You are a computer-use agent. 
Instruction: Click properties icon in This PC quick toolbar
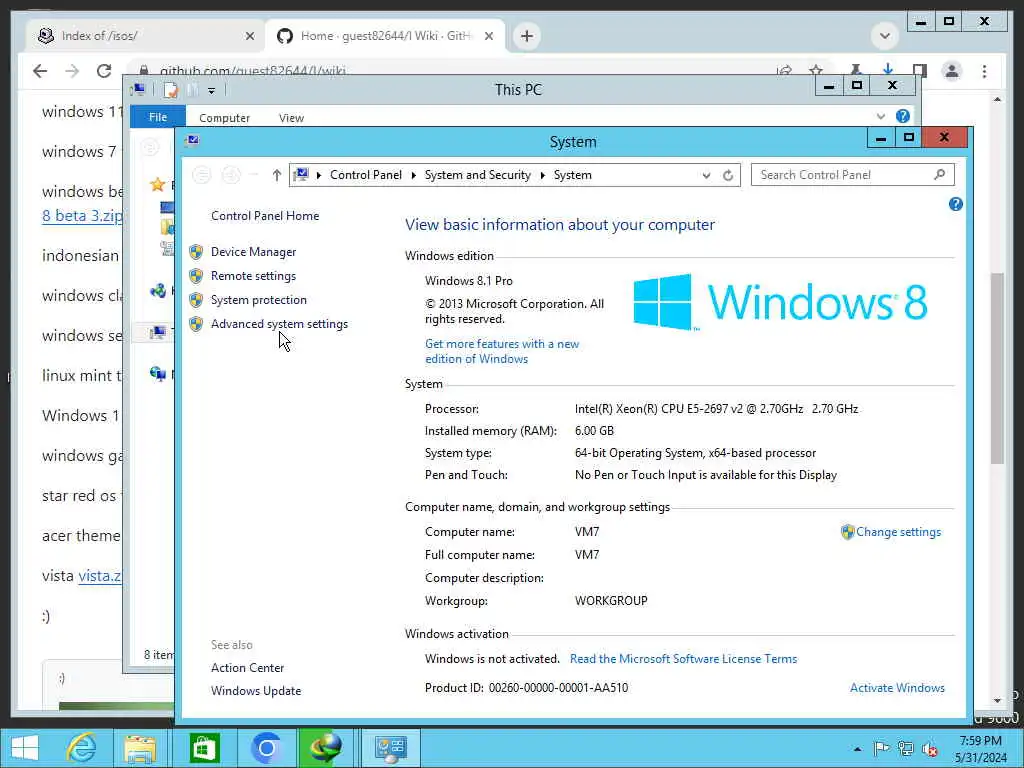coord(170,90)
